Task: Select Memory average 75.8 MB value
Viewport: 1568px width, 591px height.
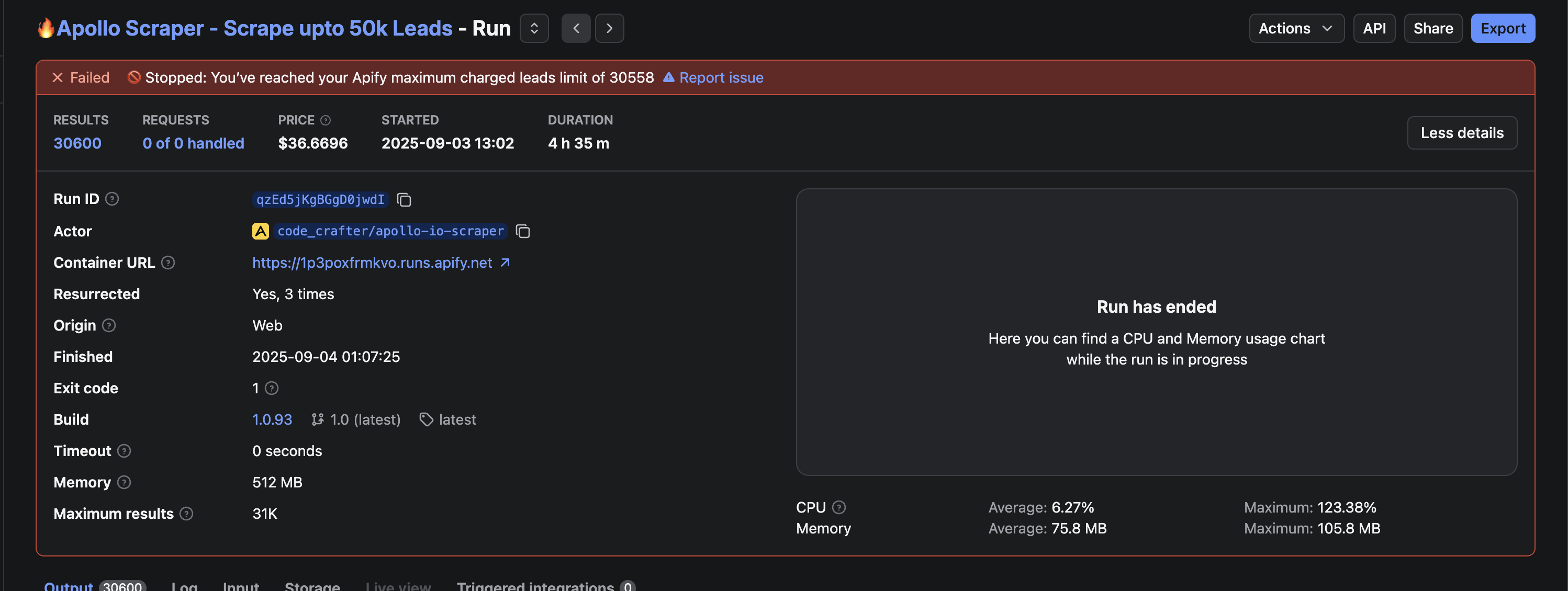Action: (x=1079, y=528)
